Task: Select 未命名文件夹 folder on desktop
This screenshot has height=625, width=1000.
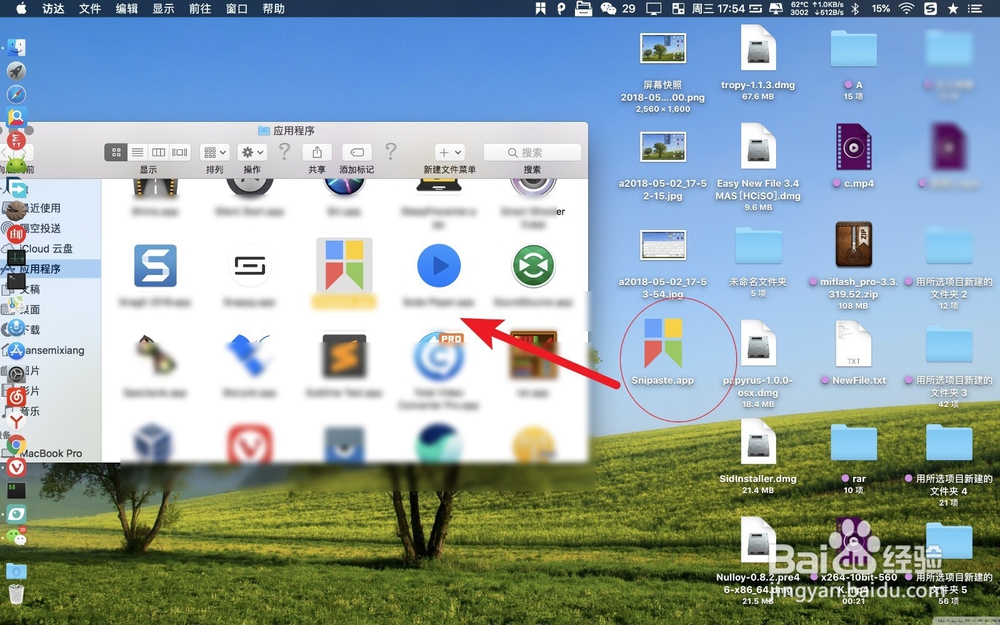Action: click(x=758, y=246)
